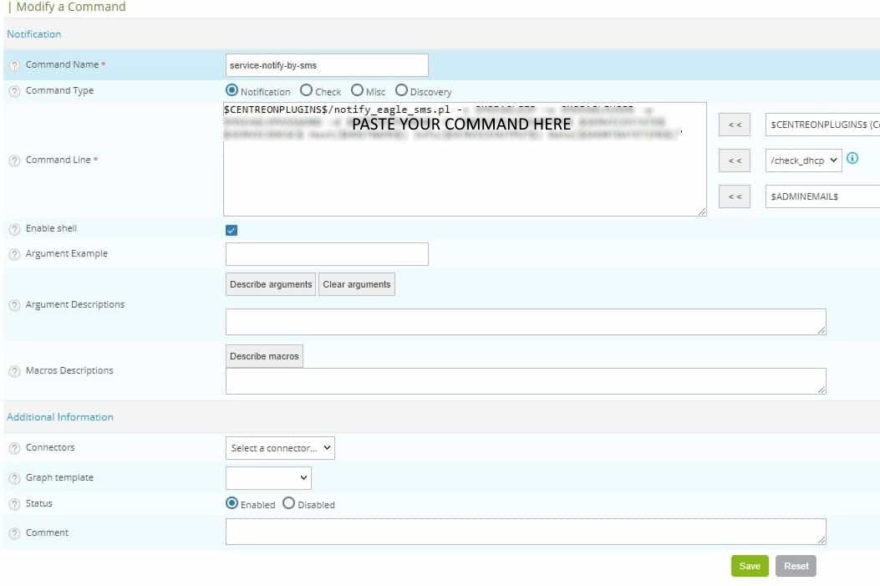This screenshot has width=880, height=586.
Task: Click the info icon next to check_dhcp
Action: 852,158
